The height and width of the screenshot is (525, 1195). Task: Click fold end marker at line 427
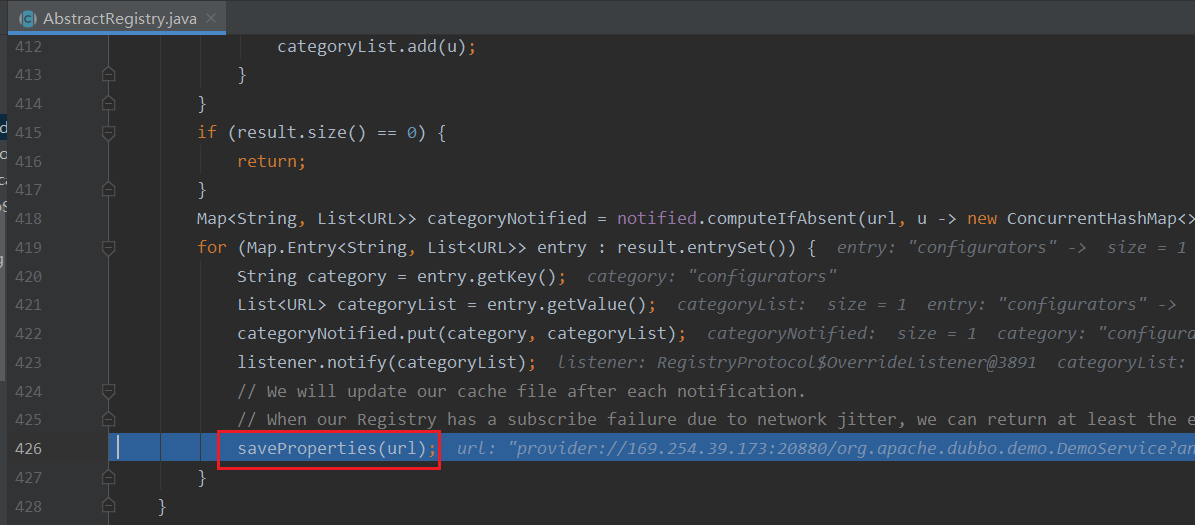[x=109, y=478]
